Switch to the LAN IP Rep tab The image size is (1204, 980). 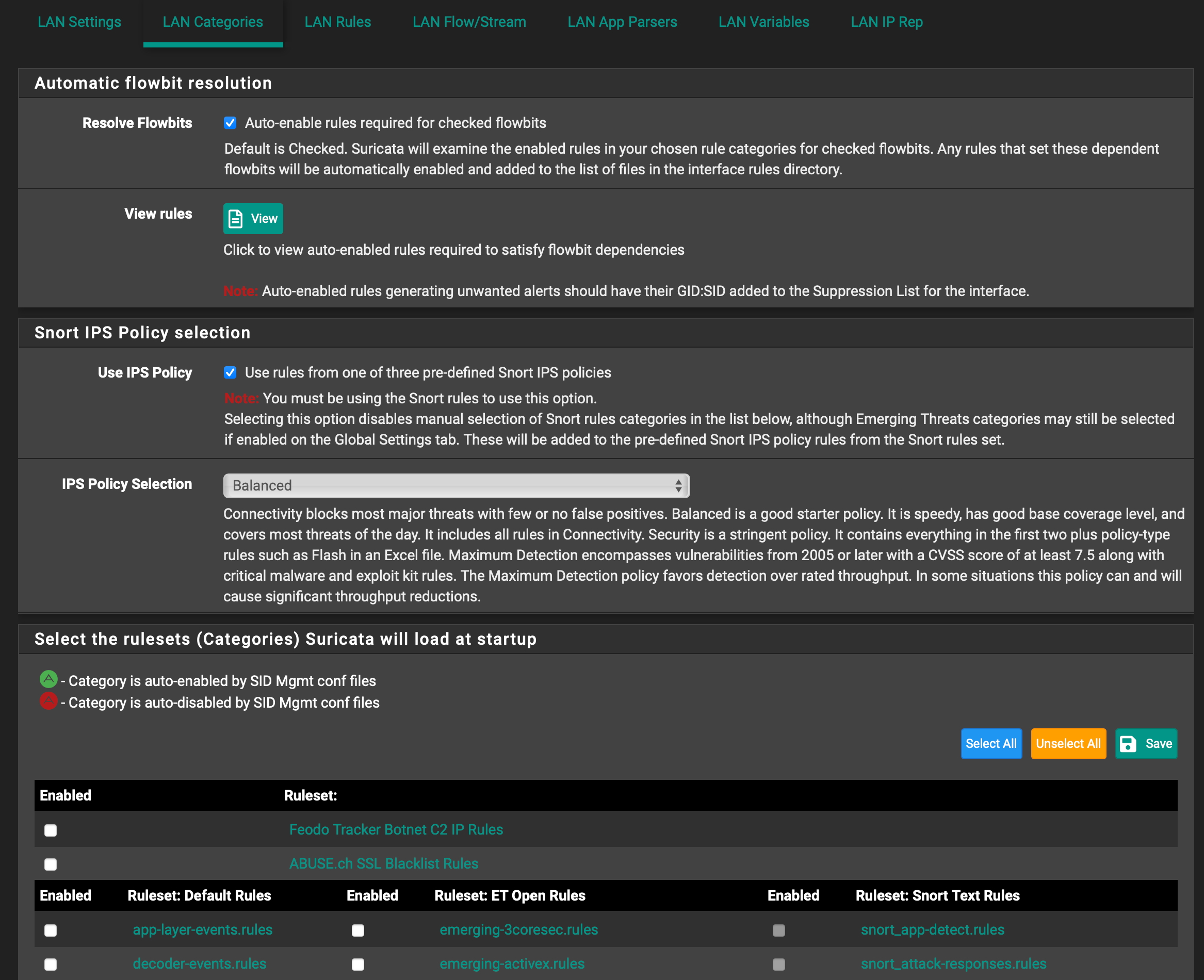[x=886, y=22]
